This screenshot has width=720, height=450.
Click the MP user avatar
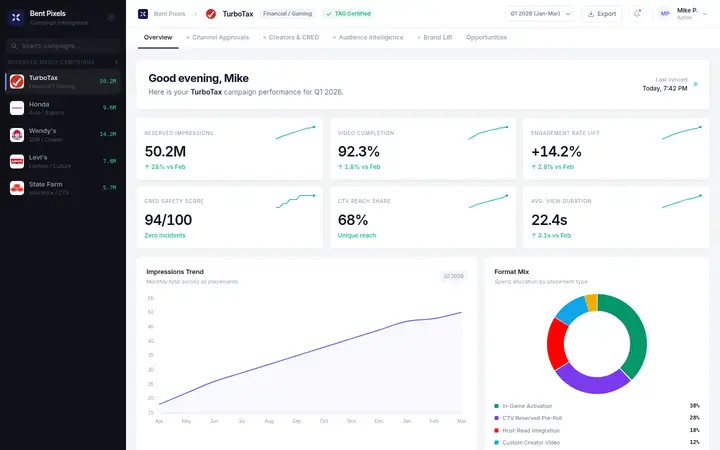click(x=665, y=14)
